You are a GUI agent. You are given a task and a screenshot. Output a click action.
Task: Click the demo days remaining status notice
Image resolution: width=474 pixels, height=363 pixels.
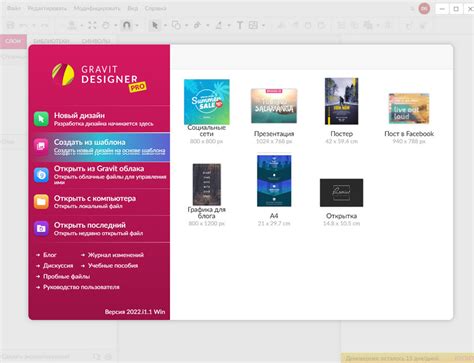(x=407, y=358)
